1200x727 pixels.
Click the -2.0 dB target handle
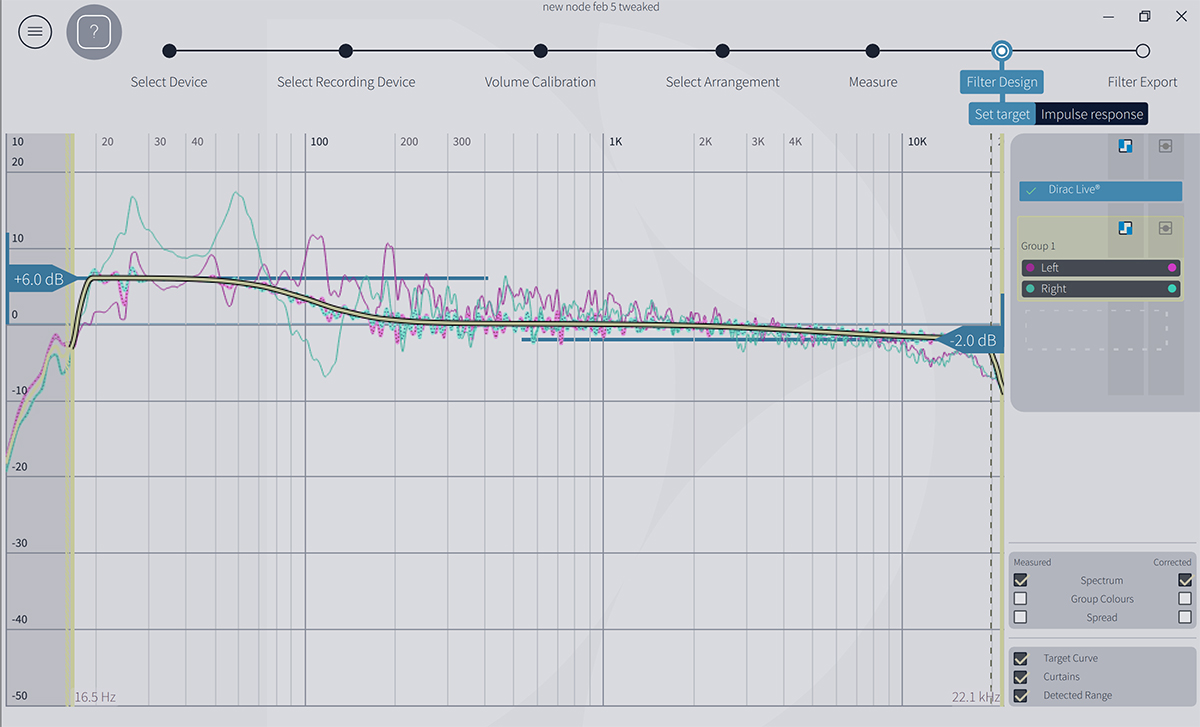972,341
